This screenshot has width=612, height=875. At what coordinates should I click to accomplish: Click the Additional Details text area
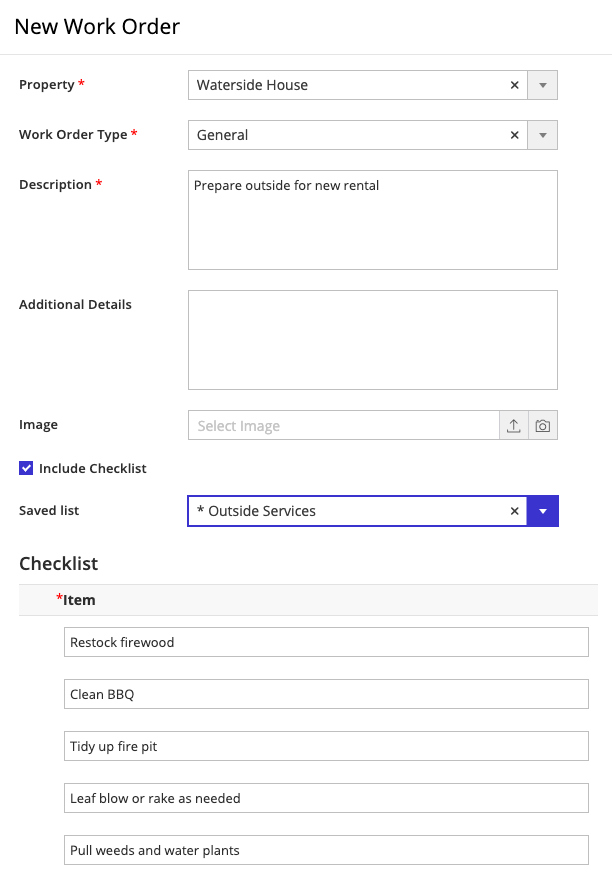pyautogui.click(x=372, y=340)
